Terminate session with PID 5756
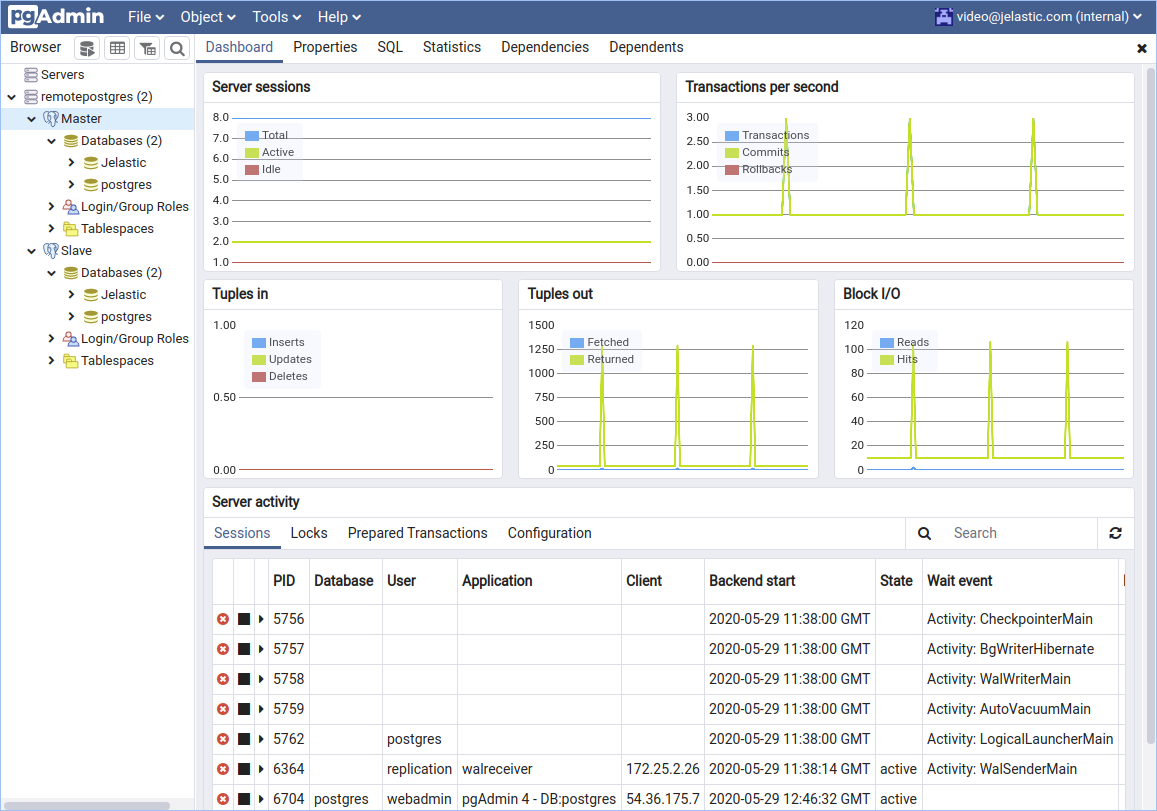The height and width of the screenshot is (811, 1157). coord(223,619)
